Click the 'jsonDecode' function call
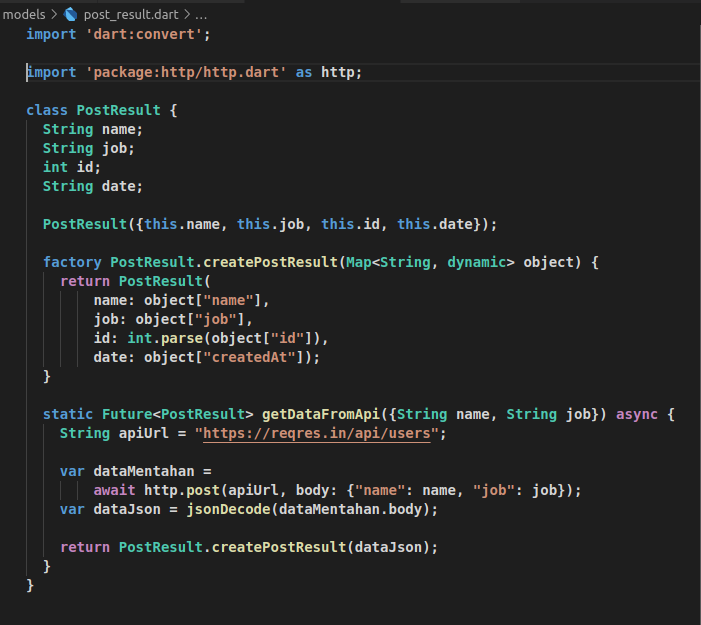Screen dimensions: 701x625 (x=228, y=509)
